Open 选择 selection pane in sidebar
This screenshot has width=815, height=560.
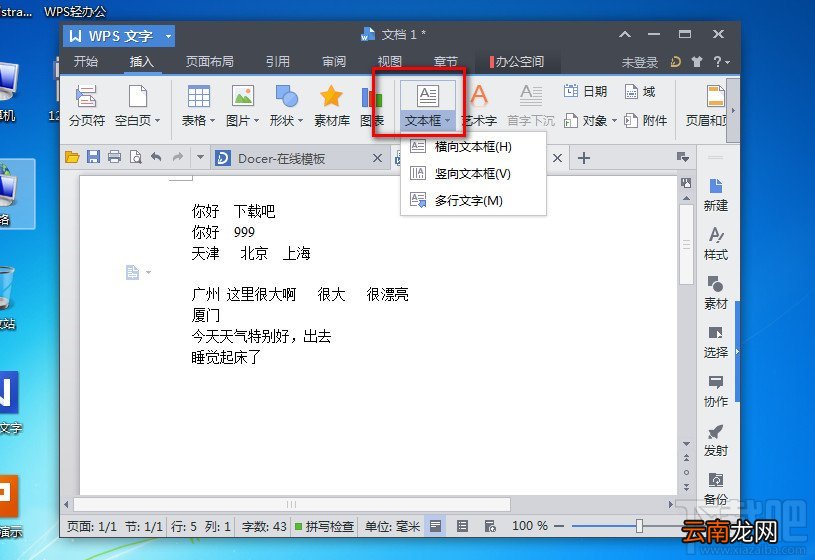pos(716,342)
